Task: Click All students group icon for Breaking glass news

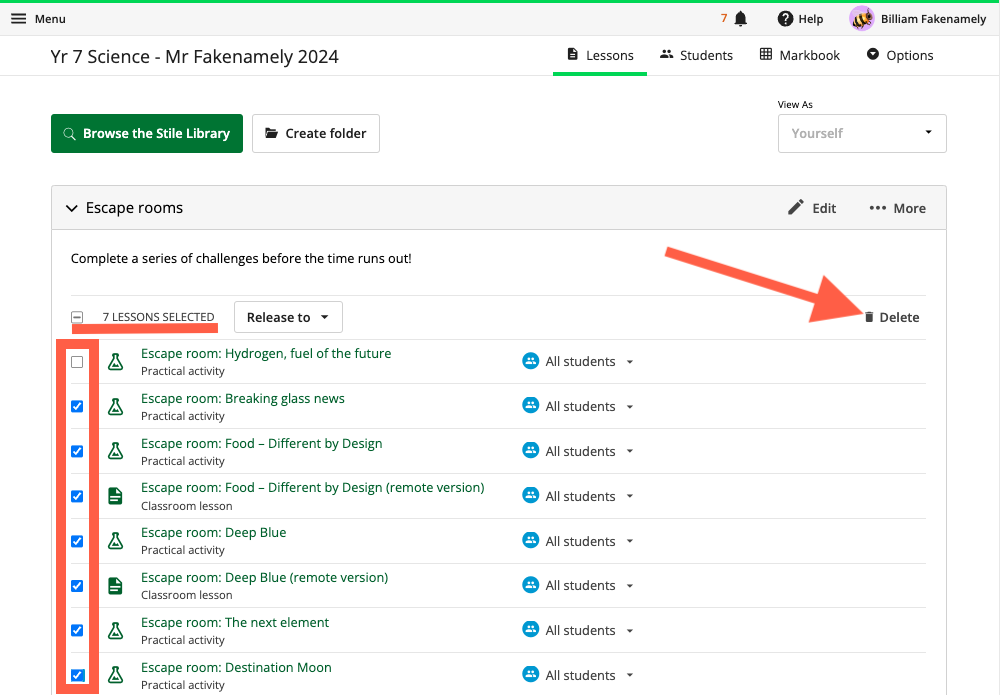Action: point(531,406)
